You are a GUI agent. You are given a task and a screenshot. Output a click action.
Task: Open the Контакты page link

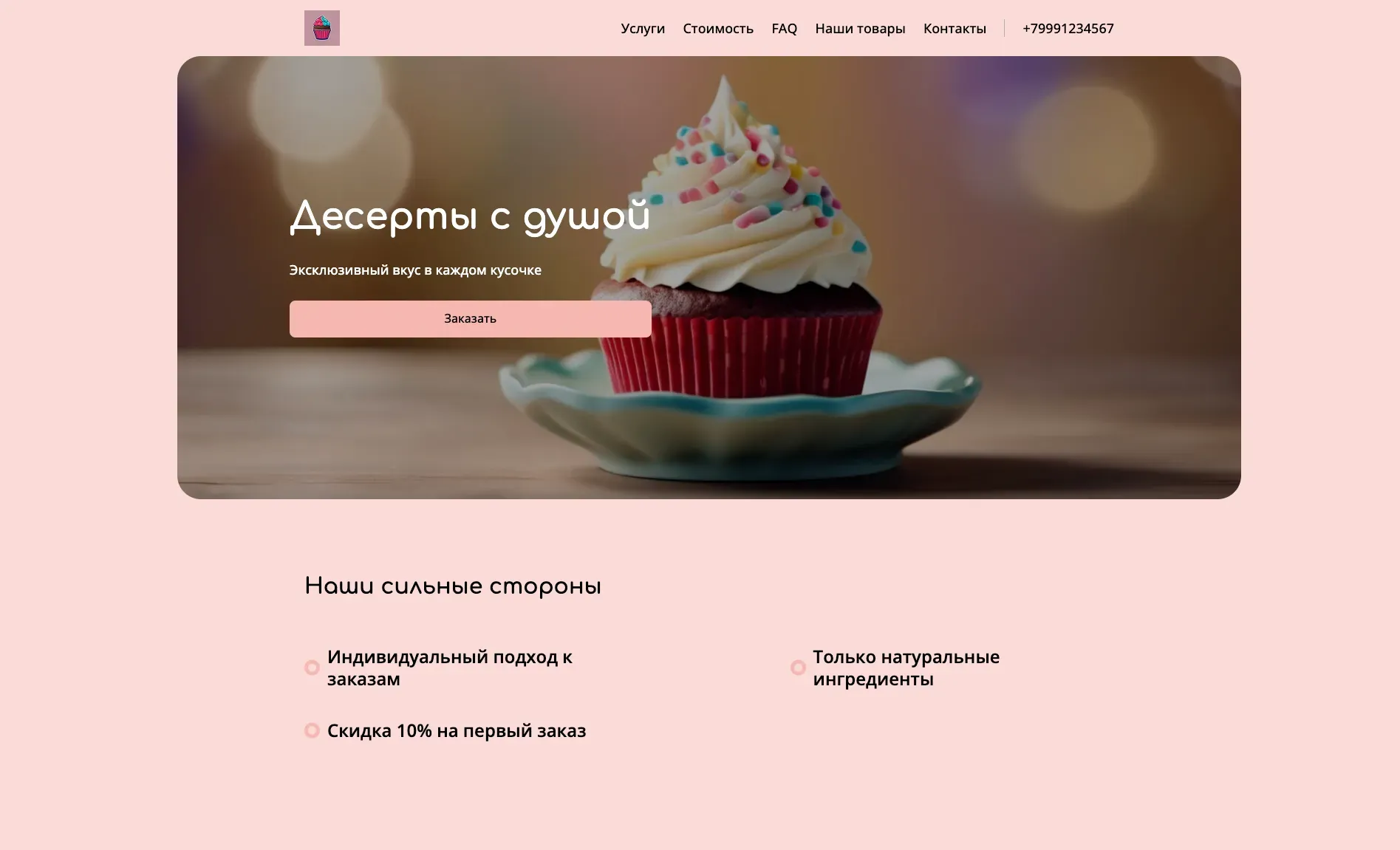955,29
